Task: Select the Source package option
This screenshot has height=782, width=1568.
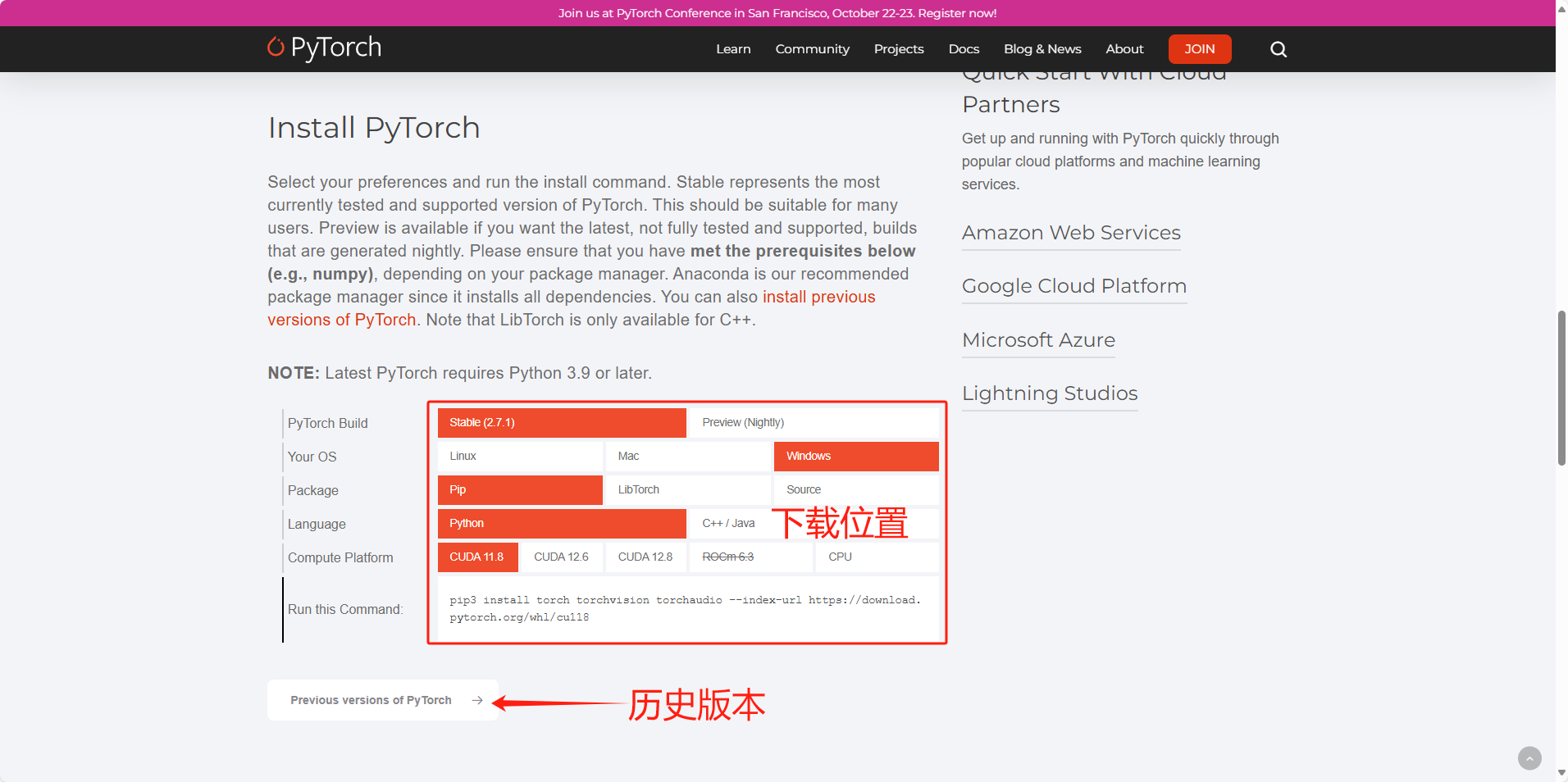Action: [856, 490]
